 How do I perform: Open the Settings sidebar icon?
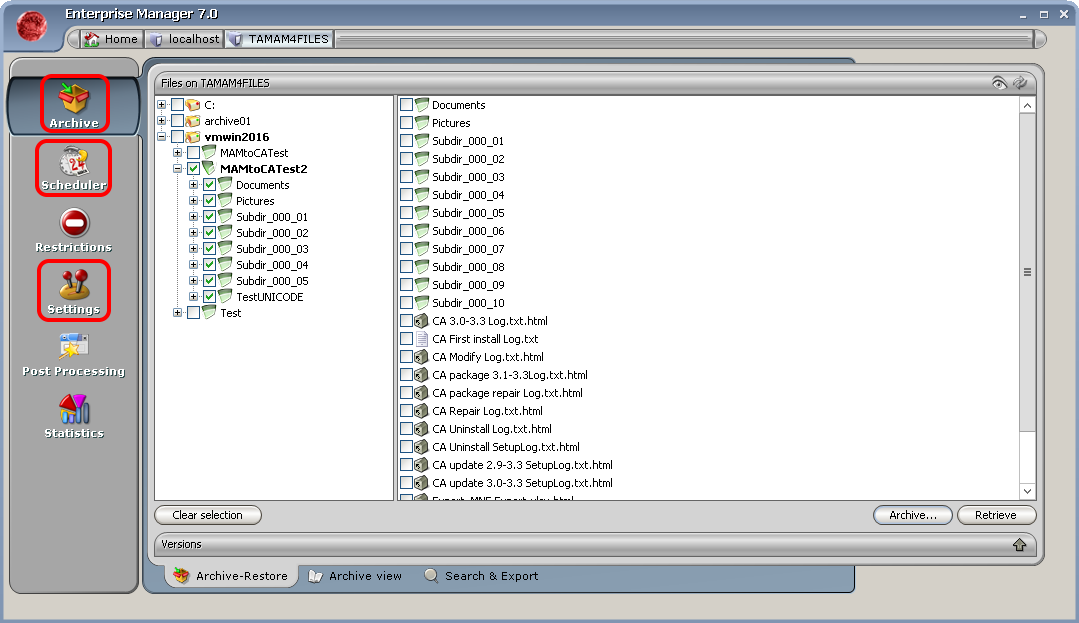coord(74,291)
